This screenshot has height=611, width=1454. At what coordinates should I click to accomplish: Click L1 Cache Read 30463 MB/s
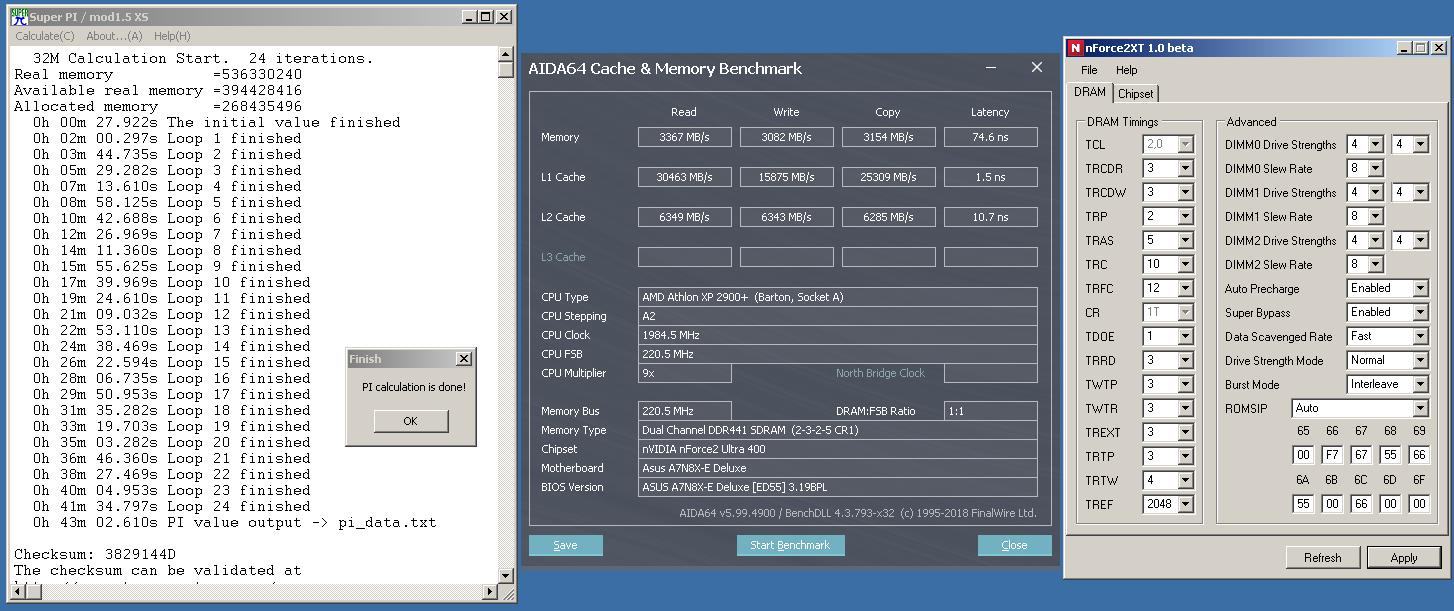(x=685, y=177)
